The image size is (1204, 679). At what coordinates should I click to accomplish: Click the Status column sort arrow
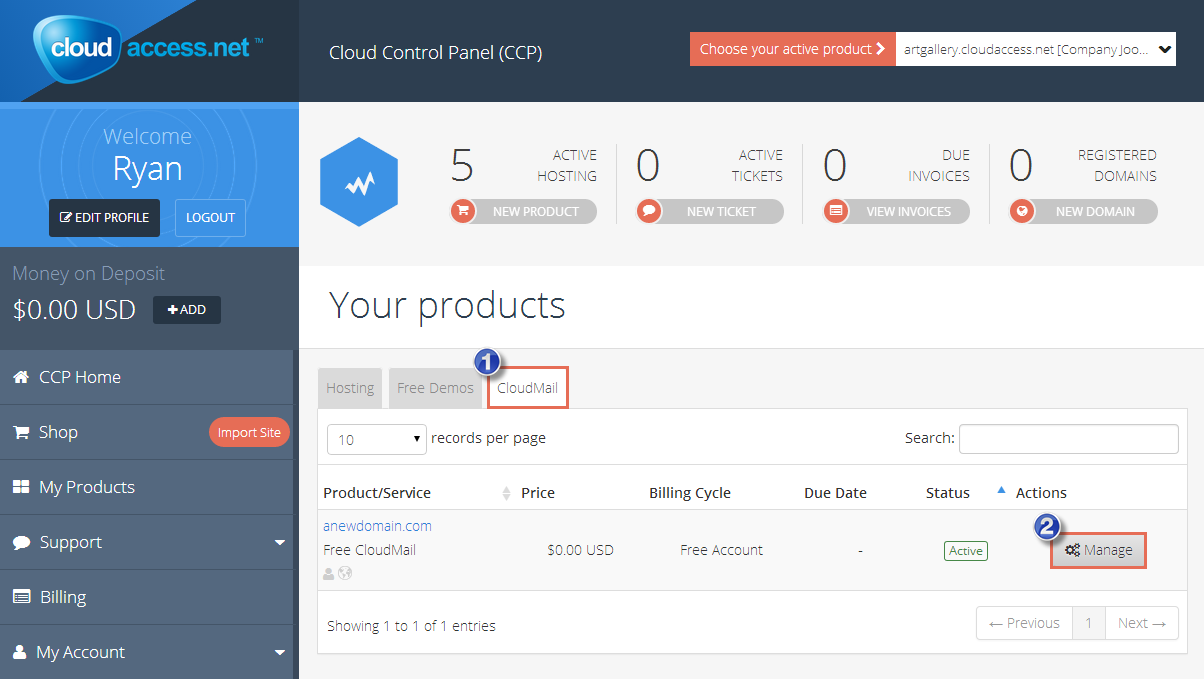(x=1001, y=491)
